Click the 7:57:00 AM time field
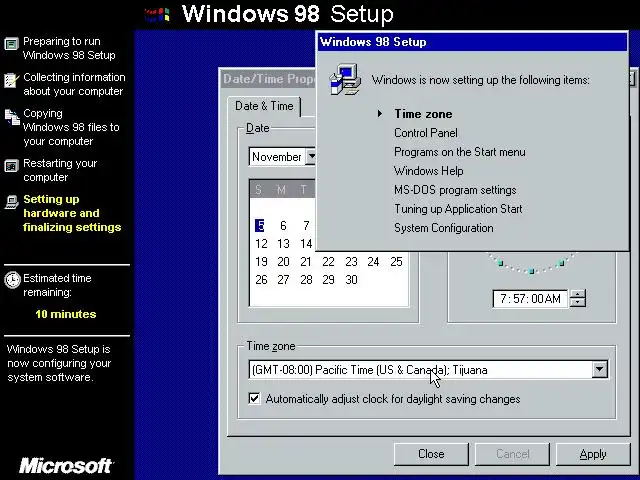The width and height of the screenshot is (640, 480). (x=530, y=299)
